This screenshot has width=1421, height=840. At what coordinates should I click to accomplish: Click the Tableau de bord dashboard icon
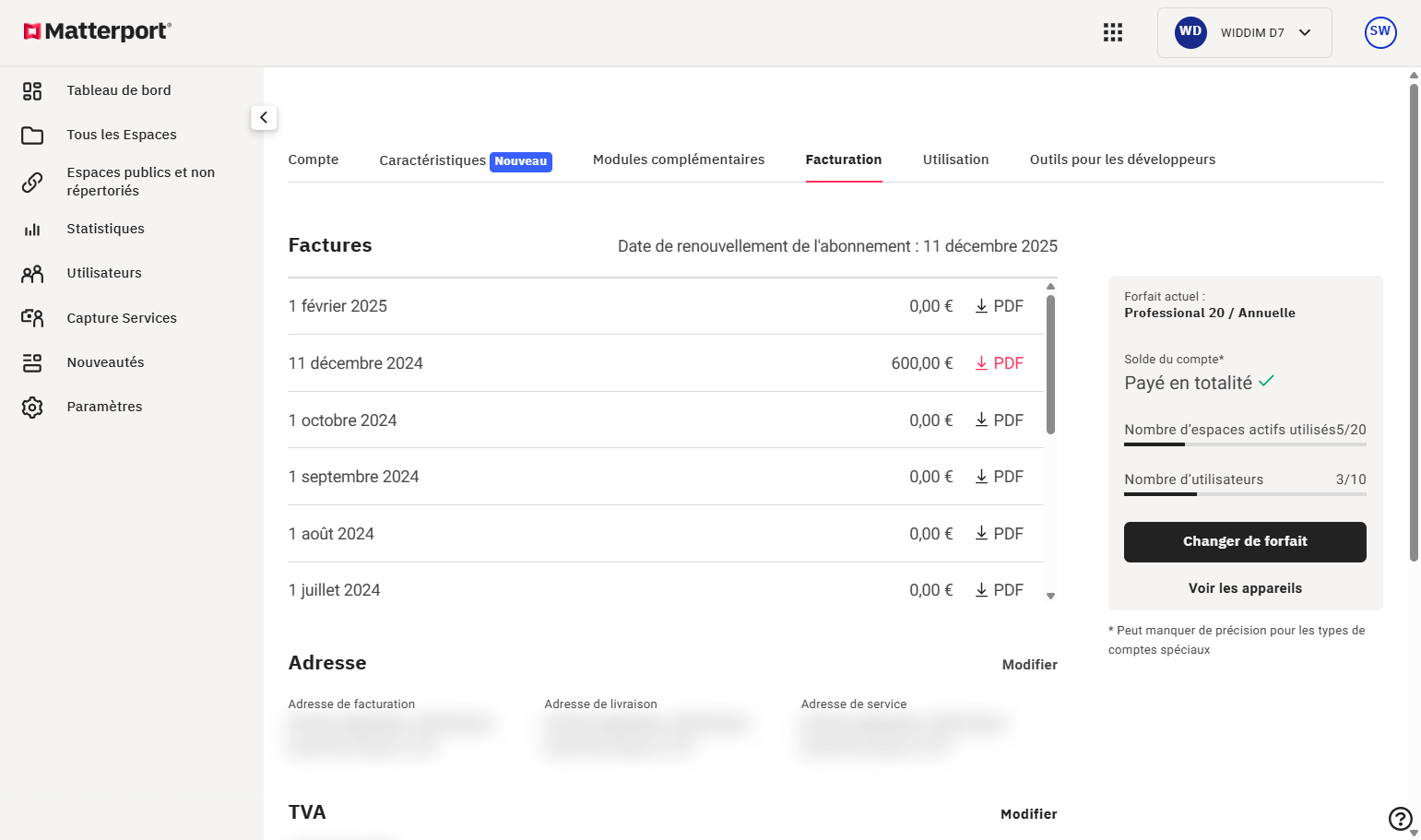(x=32, y=90)
